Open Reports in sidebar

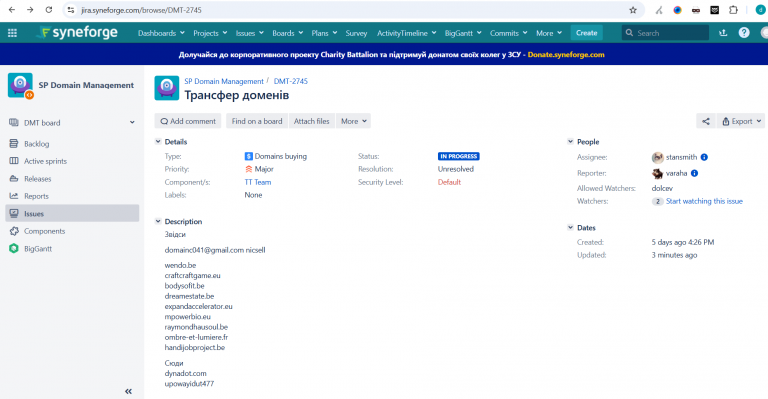tap(36, 196)
